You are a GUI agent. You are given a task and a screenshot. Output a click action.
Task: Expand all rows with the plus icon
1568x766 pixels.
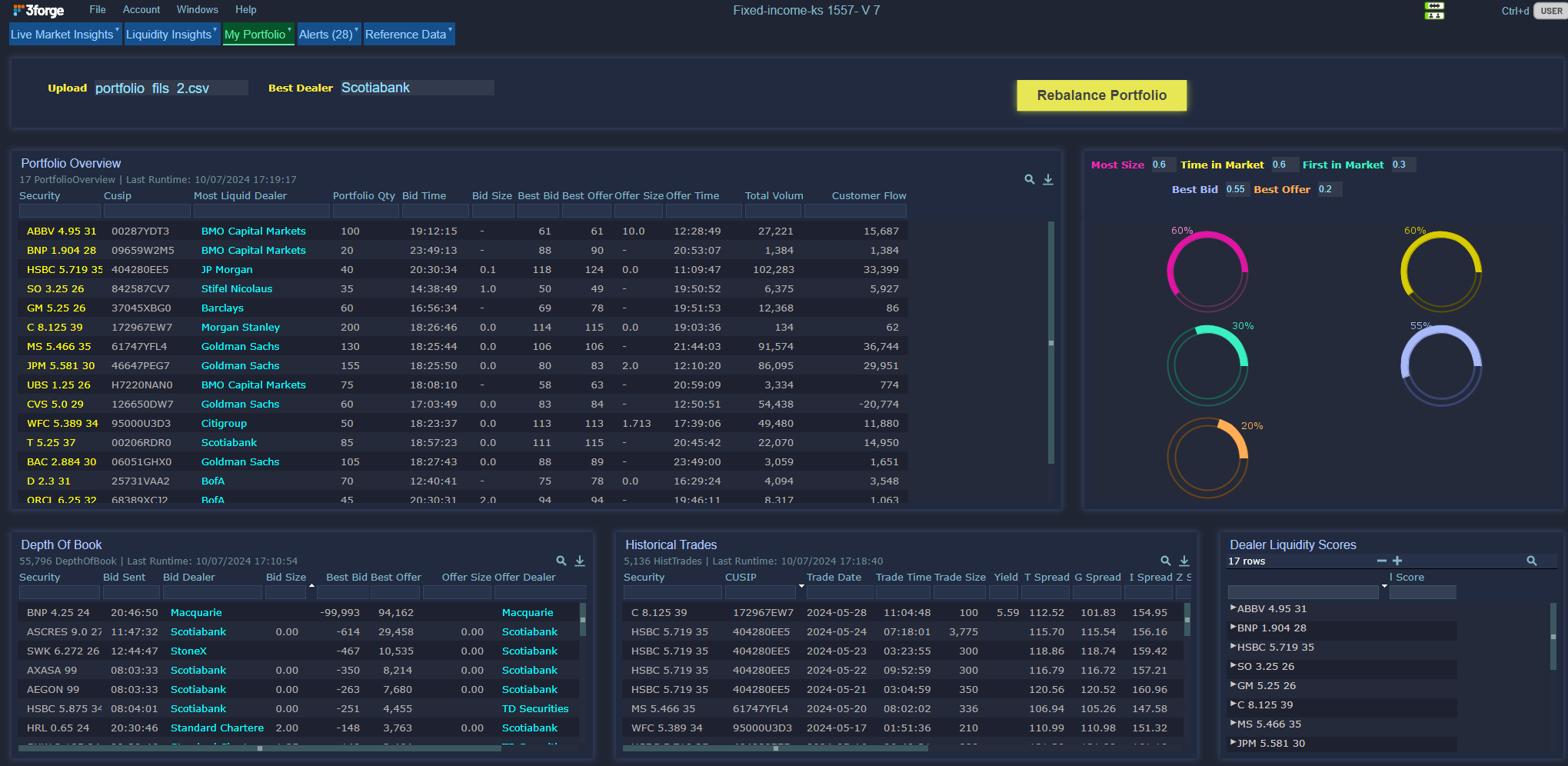[1397, 561]
